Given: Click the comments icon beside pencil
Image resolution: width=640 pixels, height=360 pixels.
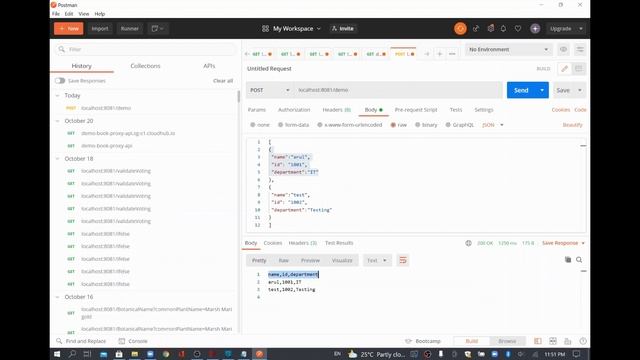Looking at the screenshot, I should (x=578, y=69).
